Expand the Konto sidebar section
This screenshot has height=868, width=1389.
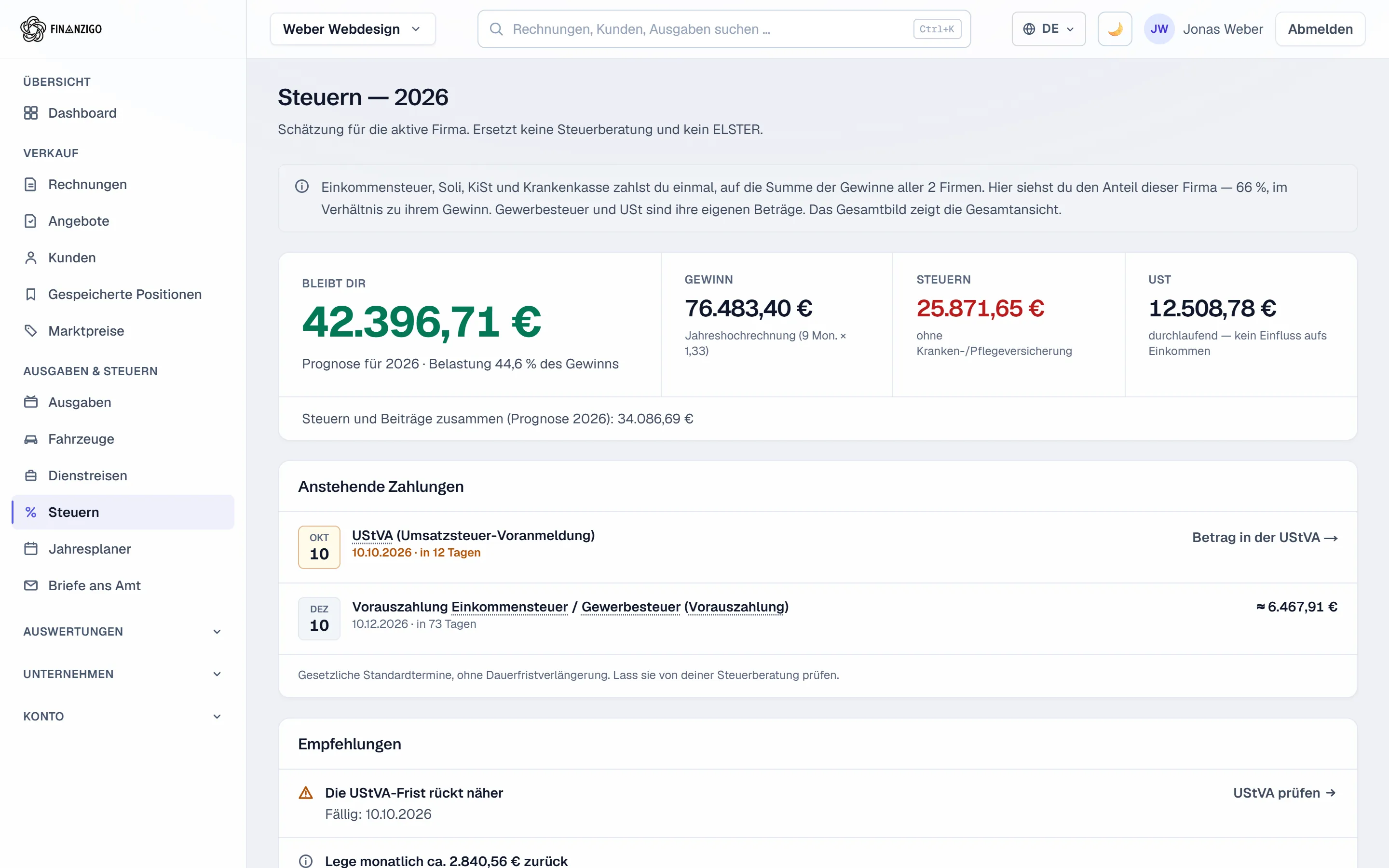(x=123, y=717)
